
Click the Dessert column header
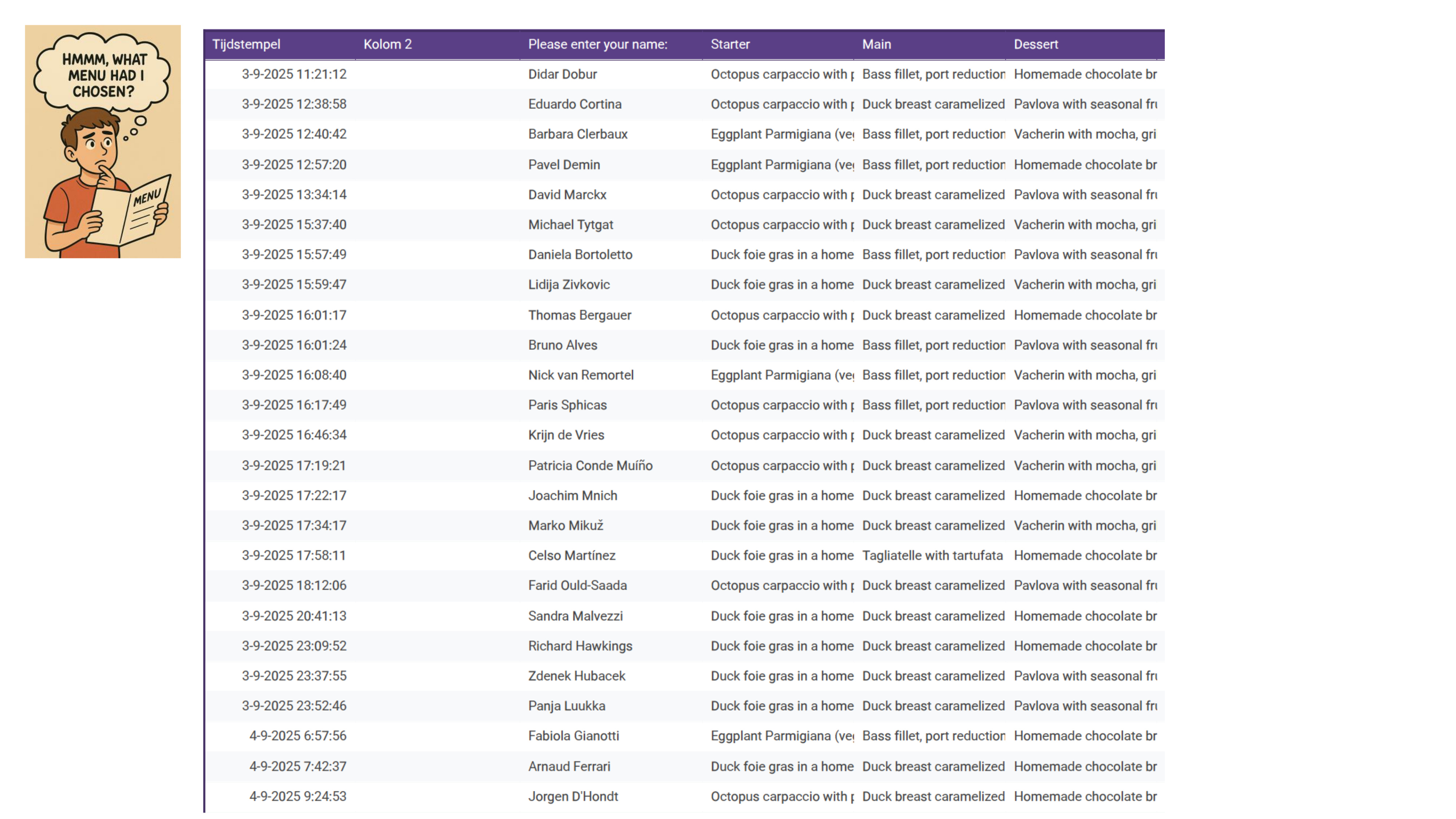click(1036, 44)
